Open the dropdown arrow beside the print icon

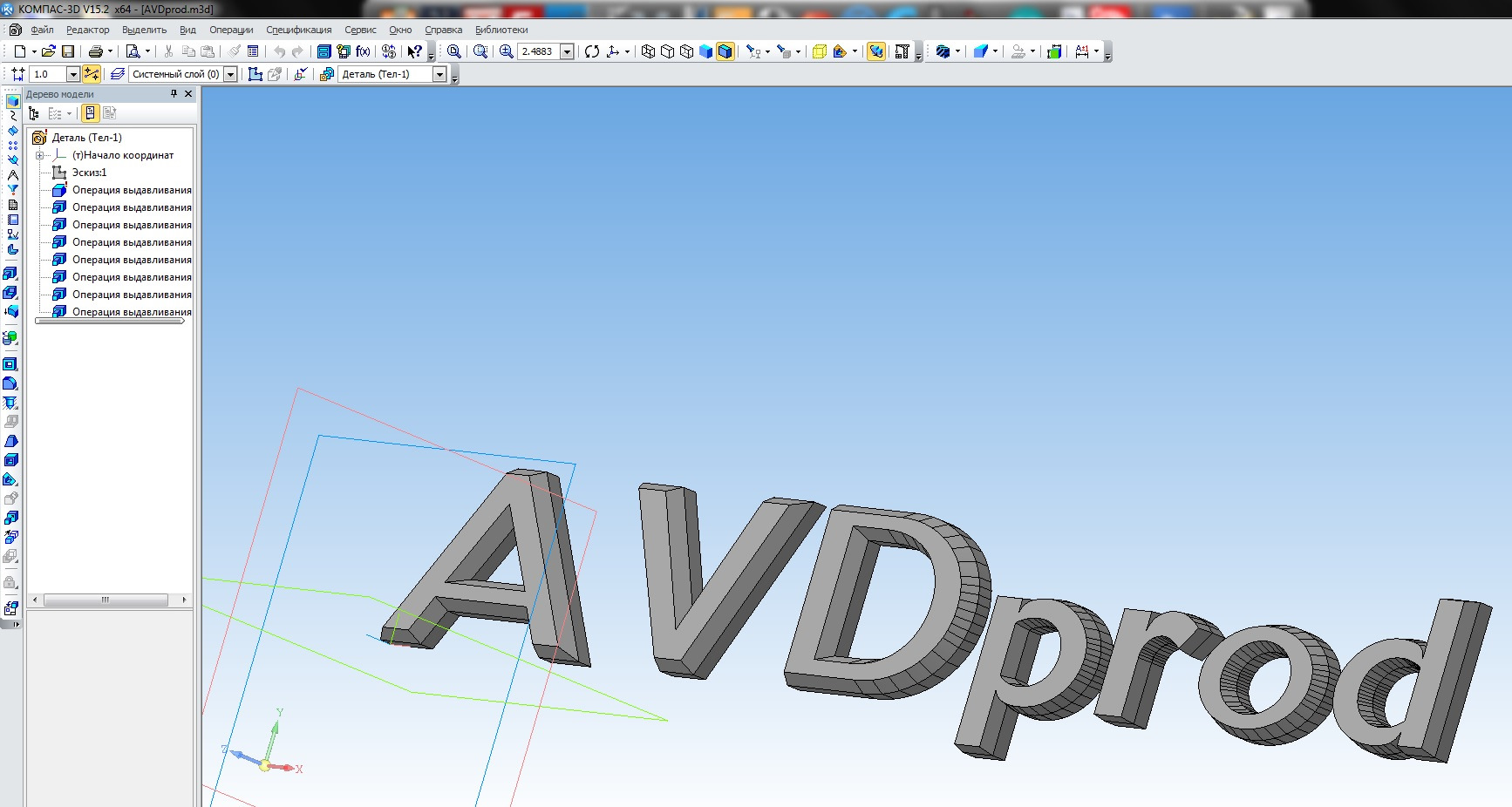(x=111, y=51)
